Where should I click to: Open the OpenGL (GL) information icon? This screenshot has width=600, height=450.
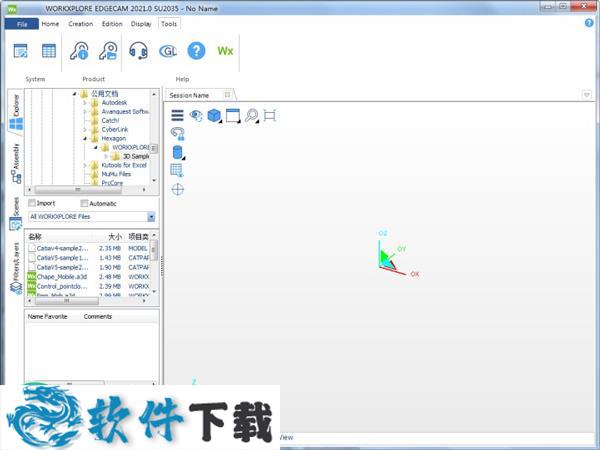pyautogui.click(x=168, y=51)
